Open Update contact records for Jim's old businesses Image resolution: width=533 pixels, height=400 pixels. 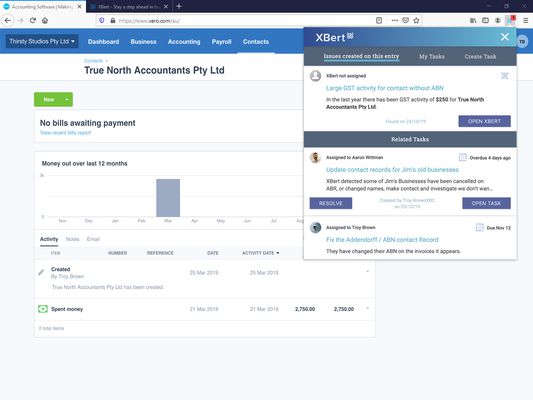(x=392, y=170)
